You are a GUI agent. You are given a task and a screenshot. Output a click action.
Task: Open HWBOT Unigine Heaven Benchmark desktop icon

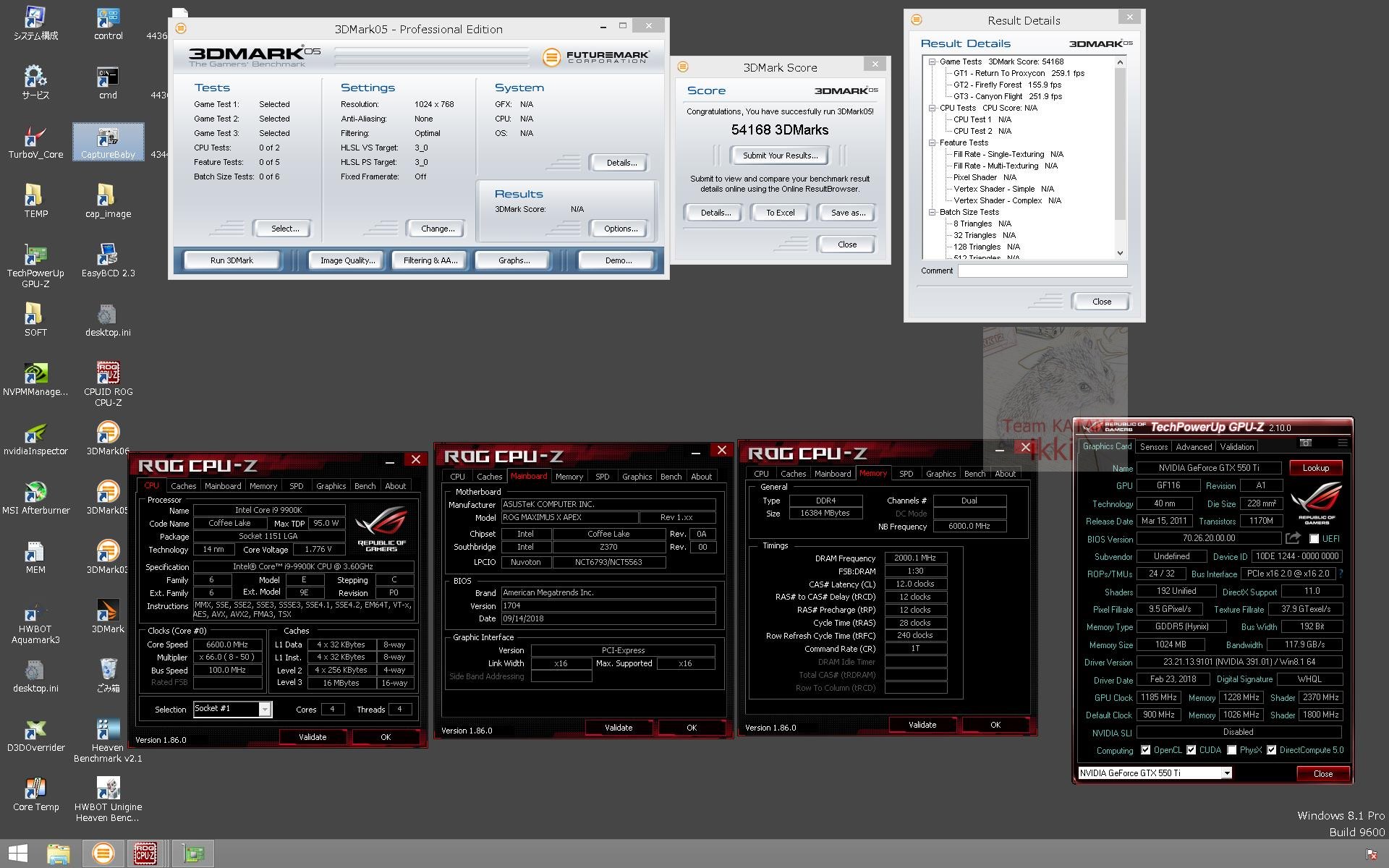108,800
